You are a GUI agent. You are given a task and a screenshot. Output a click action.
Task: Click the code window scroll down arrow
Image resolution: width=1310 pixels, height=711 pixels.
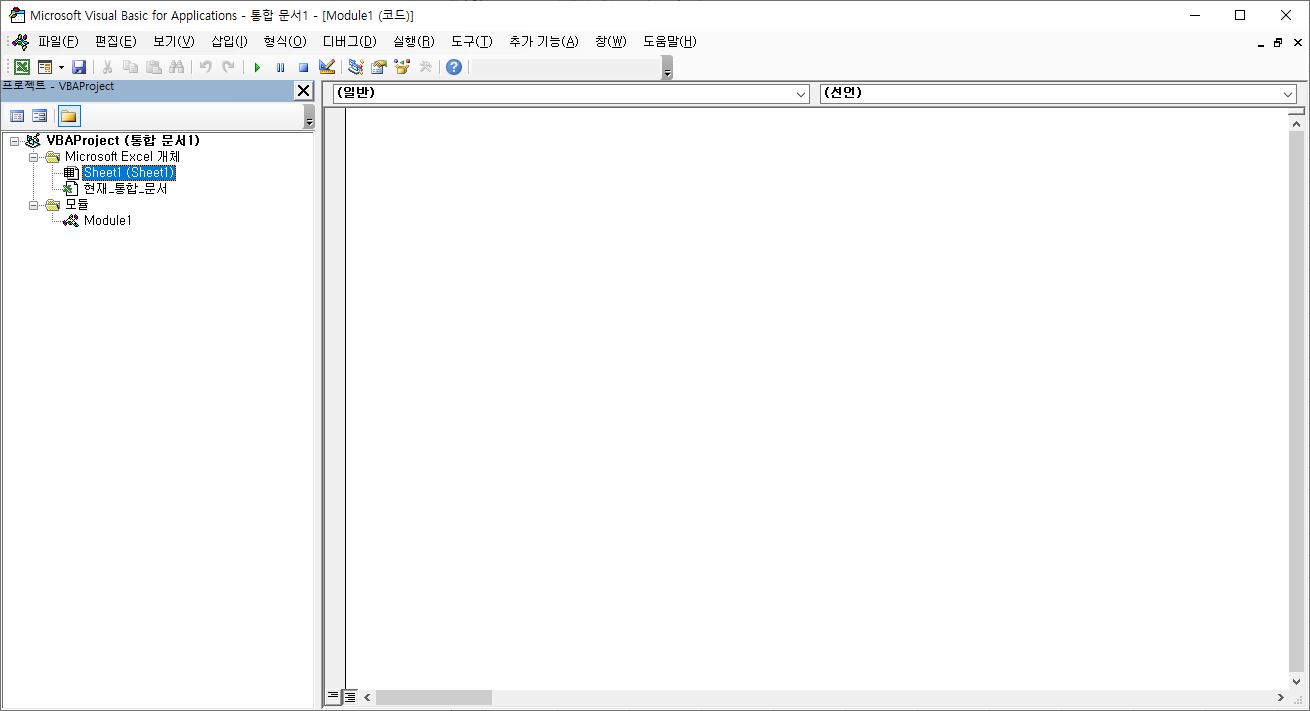[x=1297, y=681]
